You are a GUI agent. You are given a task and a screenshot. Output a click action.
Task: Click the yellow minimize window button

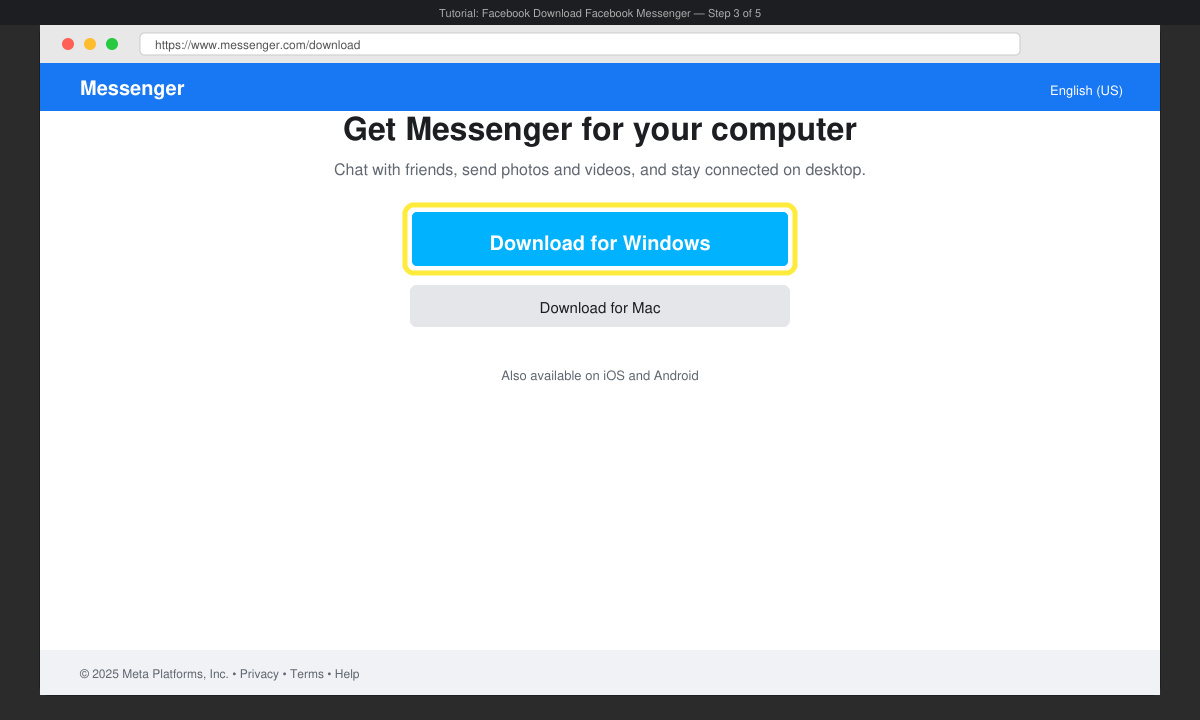(90, 44)
